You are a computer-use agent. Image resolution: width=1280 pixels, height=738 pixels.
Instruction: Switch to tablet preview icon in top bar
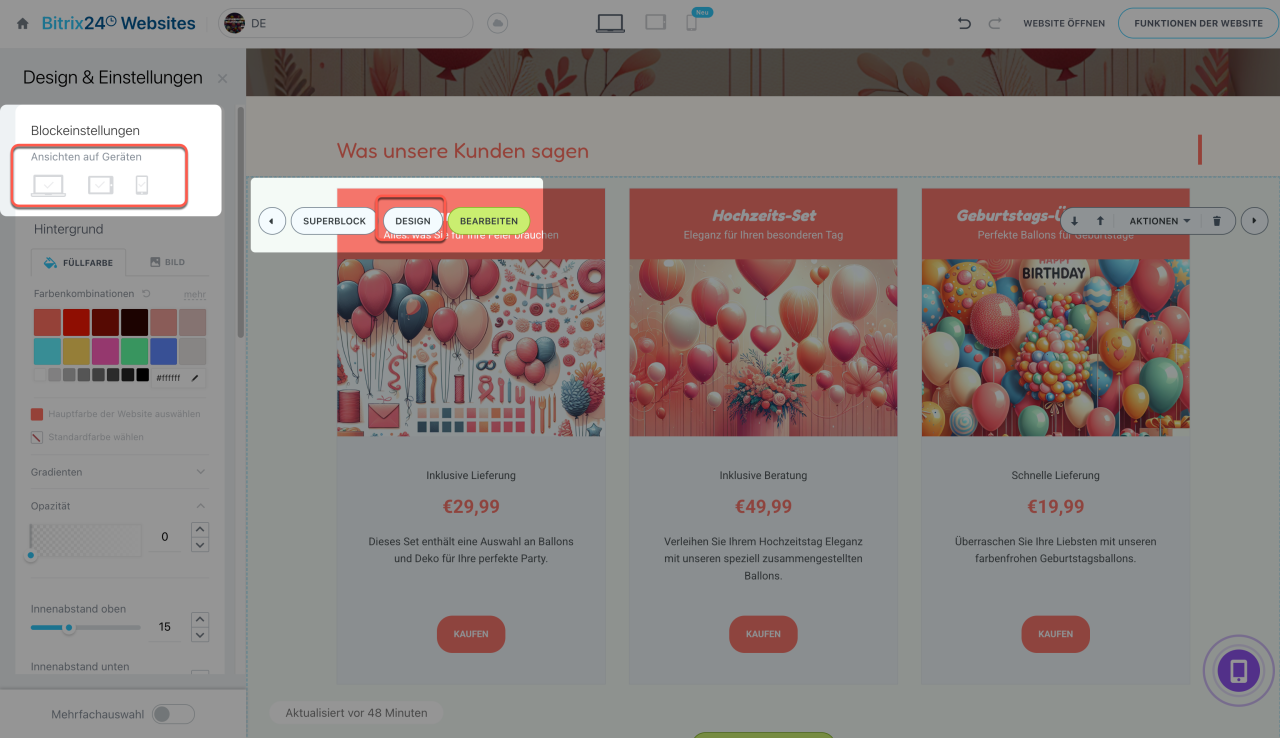point(655,22)
